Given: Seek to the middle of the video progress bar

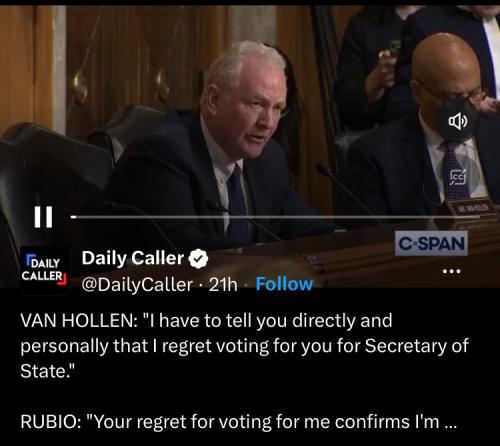Looking at the screenshot, I should tap(276, 217).
